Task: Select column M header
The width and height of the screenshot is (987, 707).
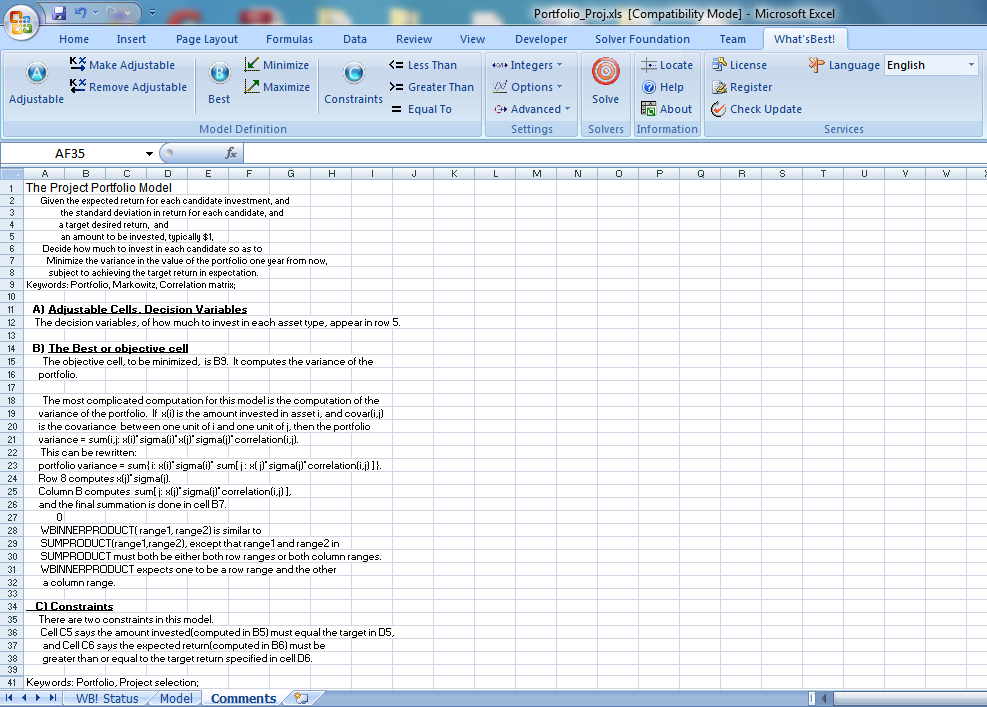Action: [536, 174]
